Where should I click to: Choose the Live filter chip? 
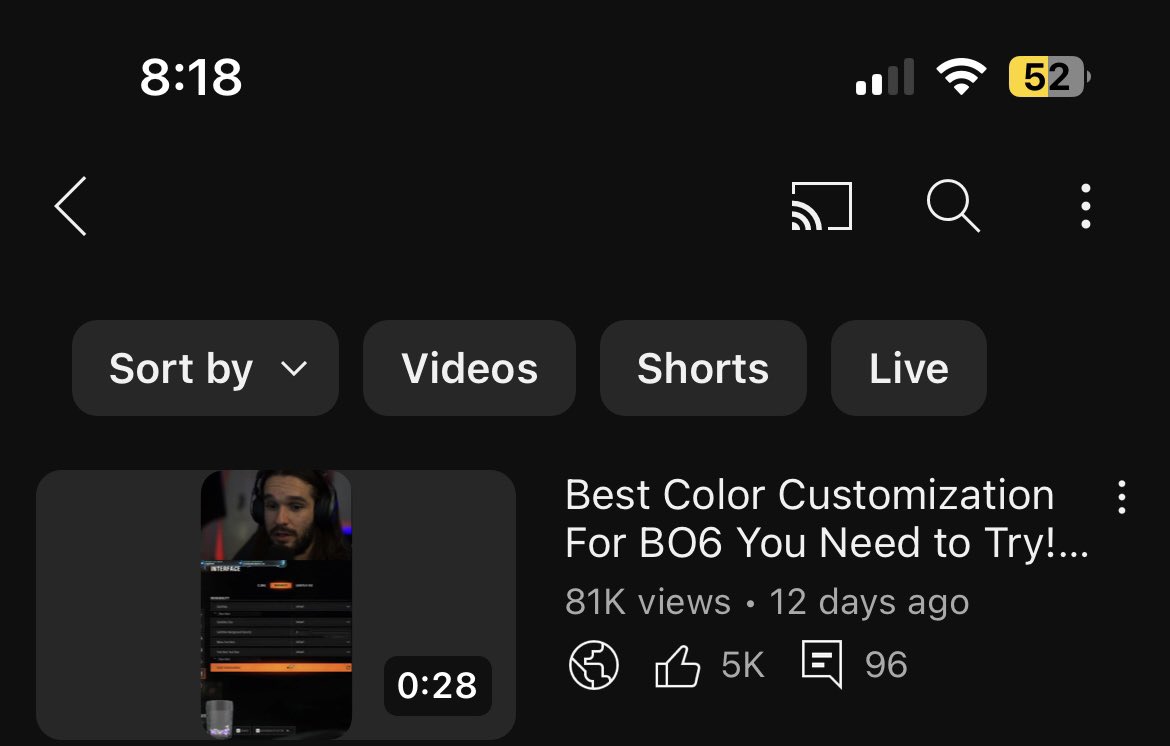[x=909, y=368]
